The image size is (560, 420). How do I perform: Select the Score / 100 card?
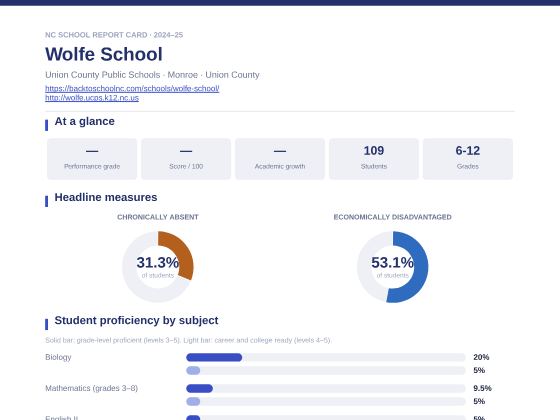tap(186, 159)
